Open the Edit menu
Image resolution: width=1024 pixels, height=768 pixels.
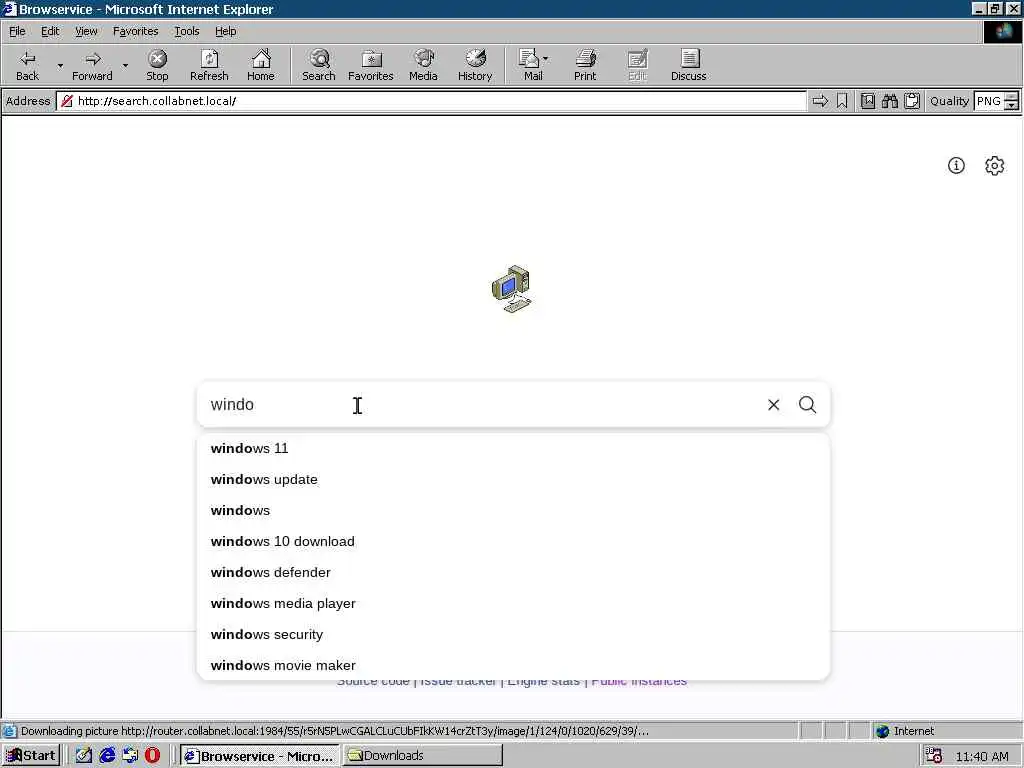(x=50, y=31)
